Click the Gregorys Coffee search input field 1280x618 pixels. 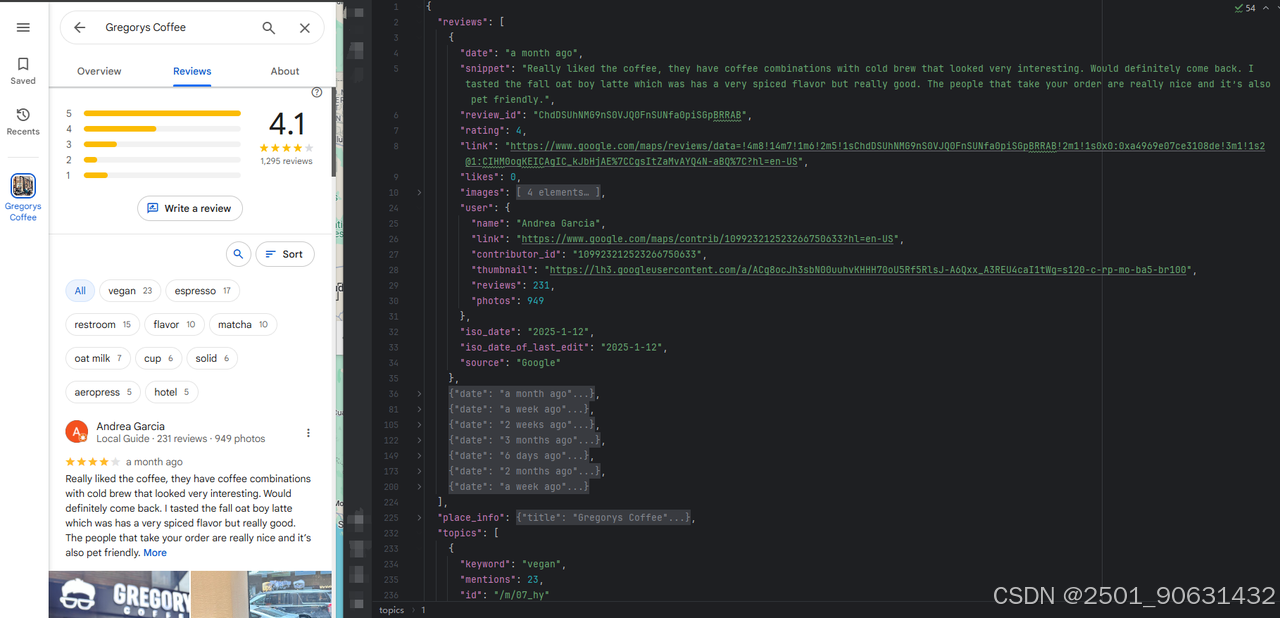[175, 28]
